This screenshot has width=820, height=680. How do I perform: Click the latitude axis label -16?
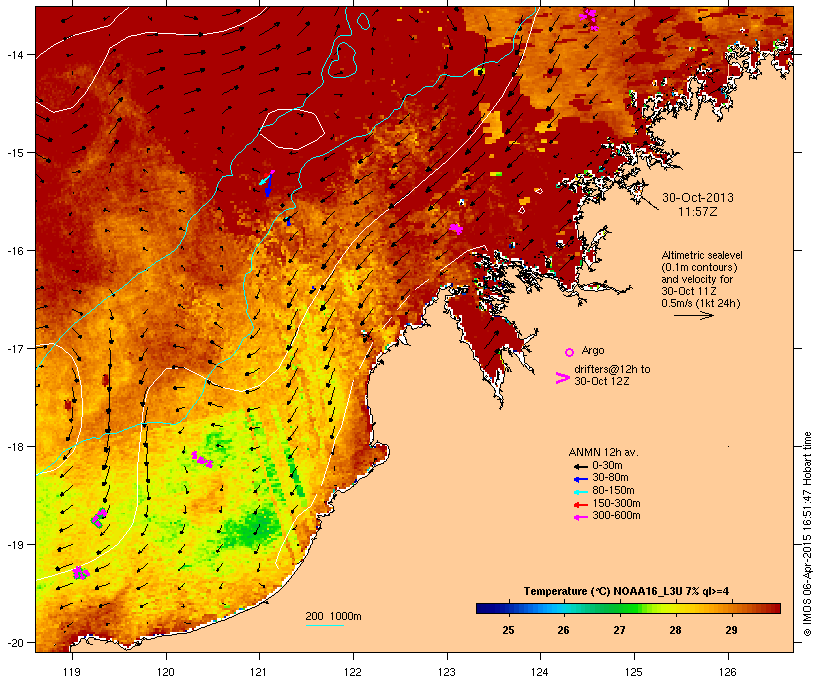(x=14, y=251)
